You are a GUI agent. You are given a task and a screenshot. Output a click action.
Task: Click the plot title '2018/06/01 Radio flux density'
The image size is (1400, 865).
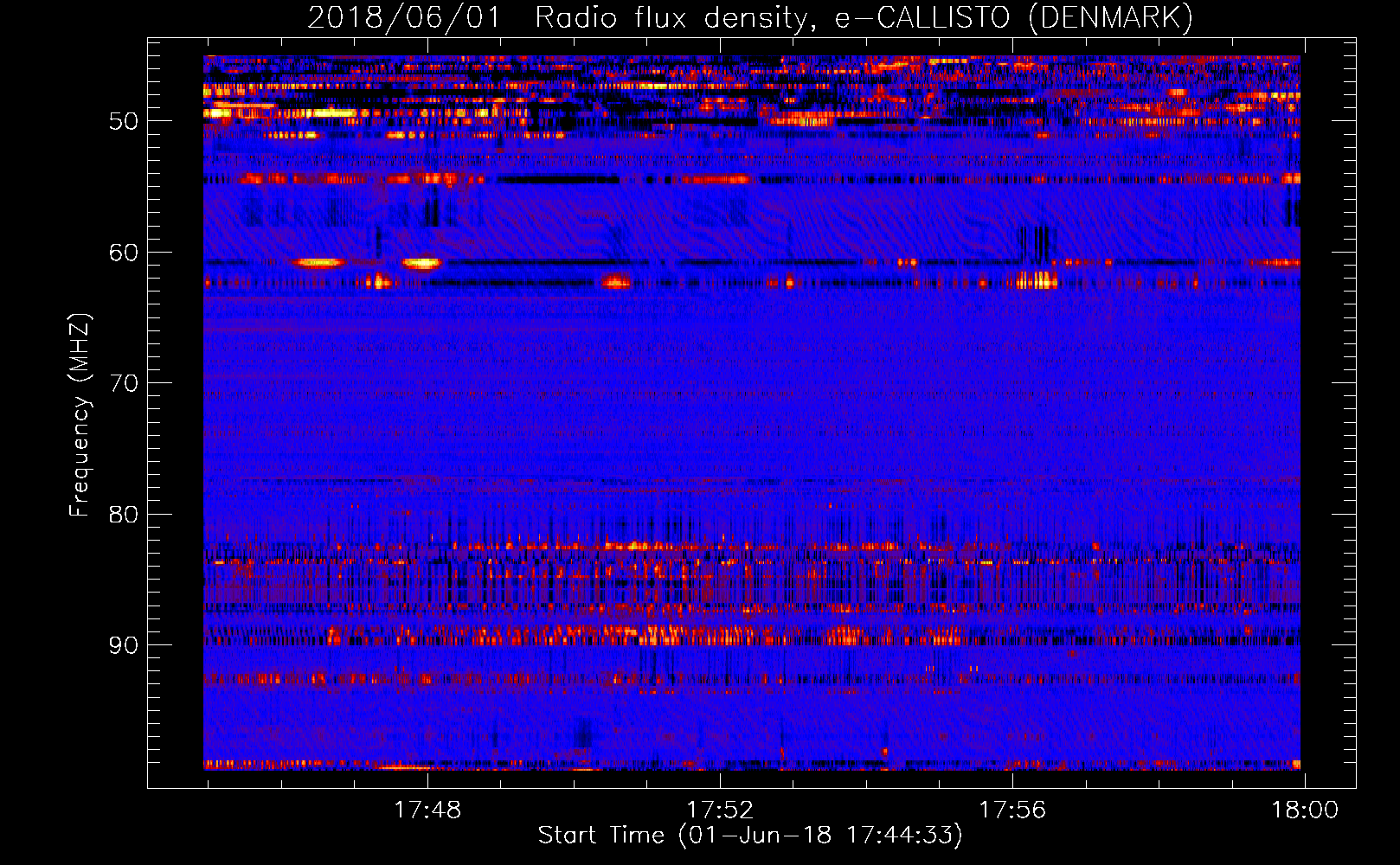click(x=750, y=18)
